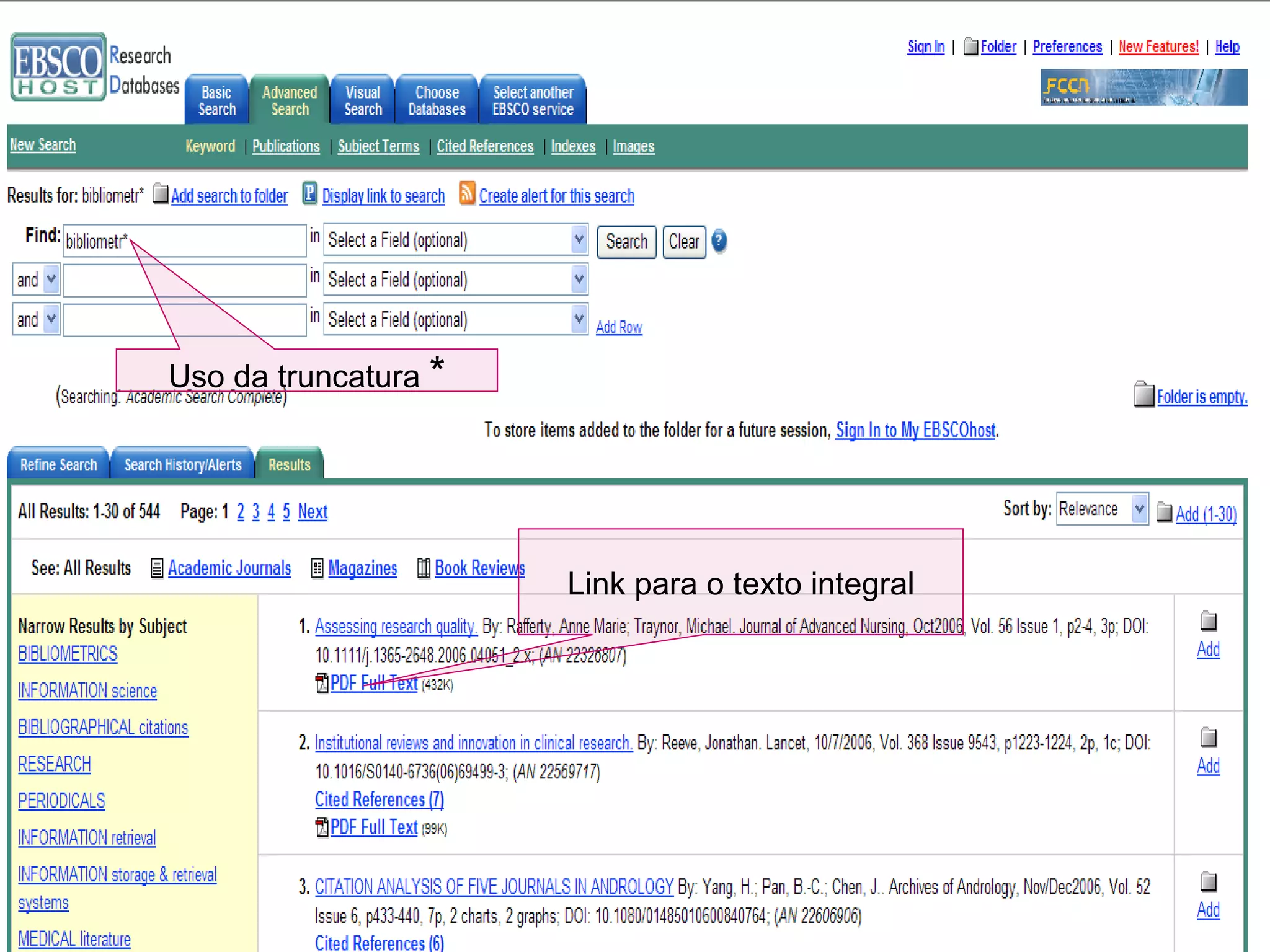
Task: Click the Clear button
Action: point(684,241)
